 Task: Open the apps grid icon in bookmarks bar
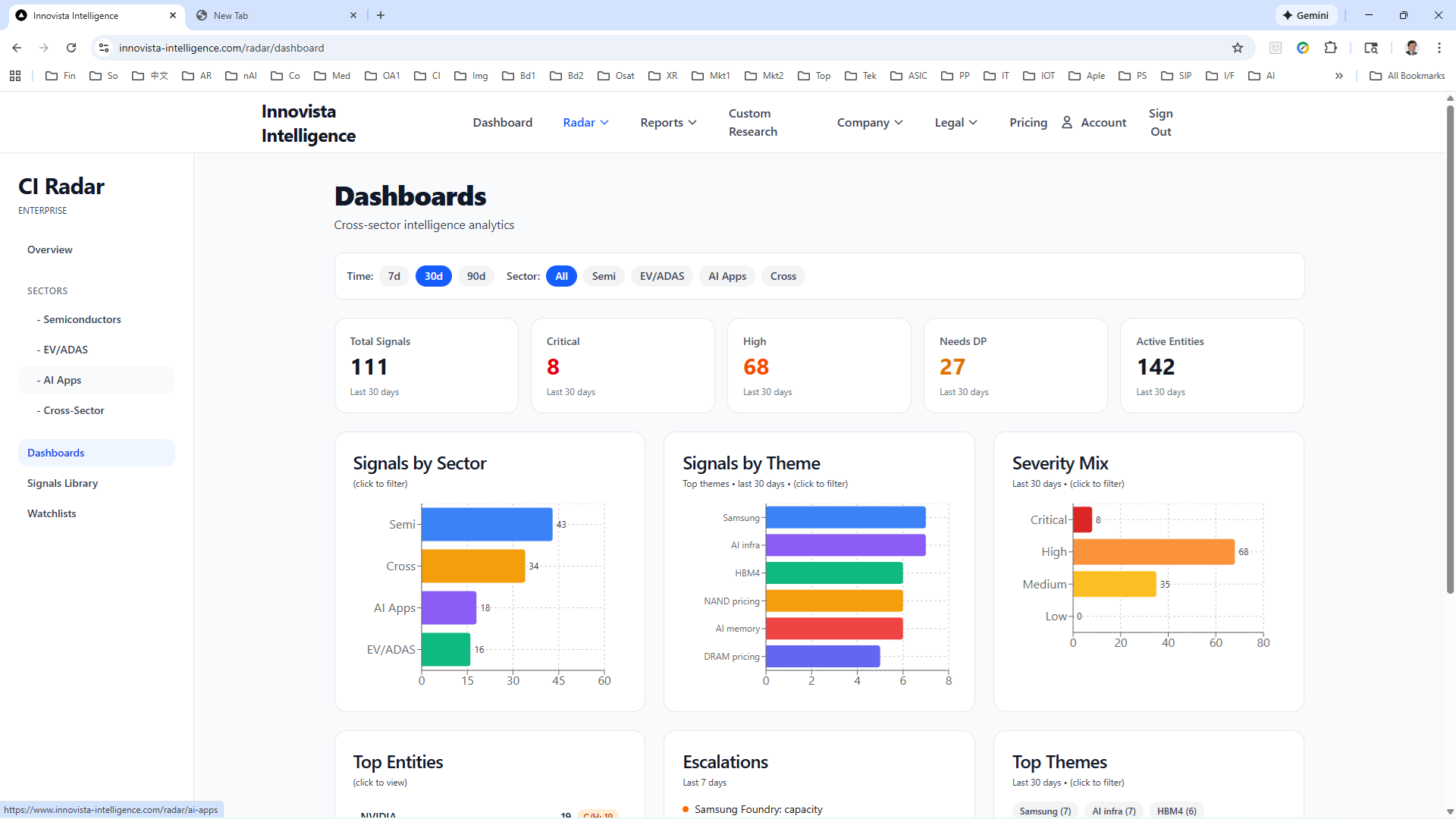[15, 76]
